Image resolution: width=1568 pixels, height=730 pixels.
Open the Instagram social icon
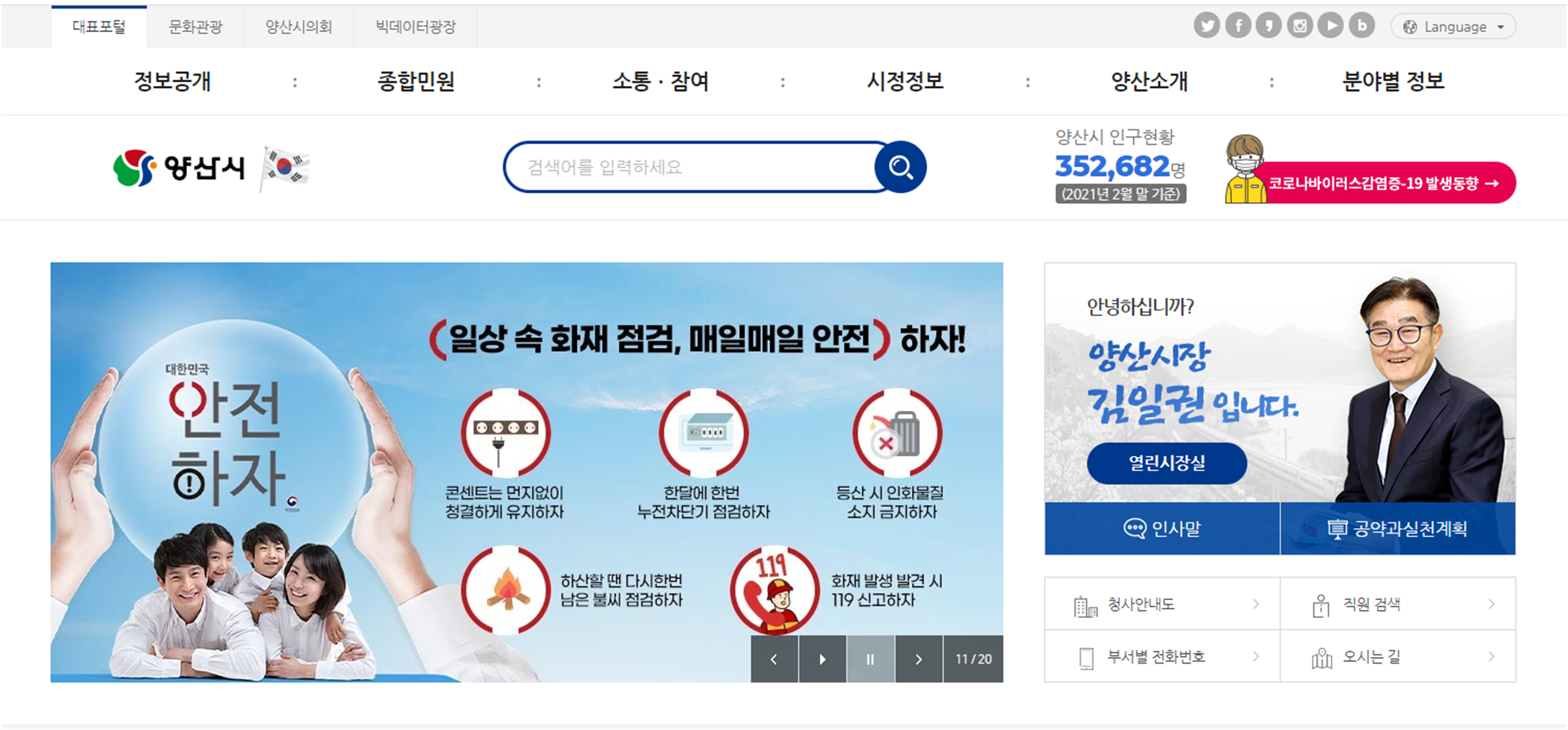pyautogui.click(x=1300, y=26)
